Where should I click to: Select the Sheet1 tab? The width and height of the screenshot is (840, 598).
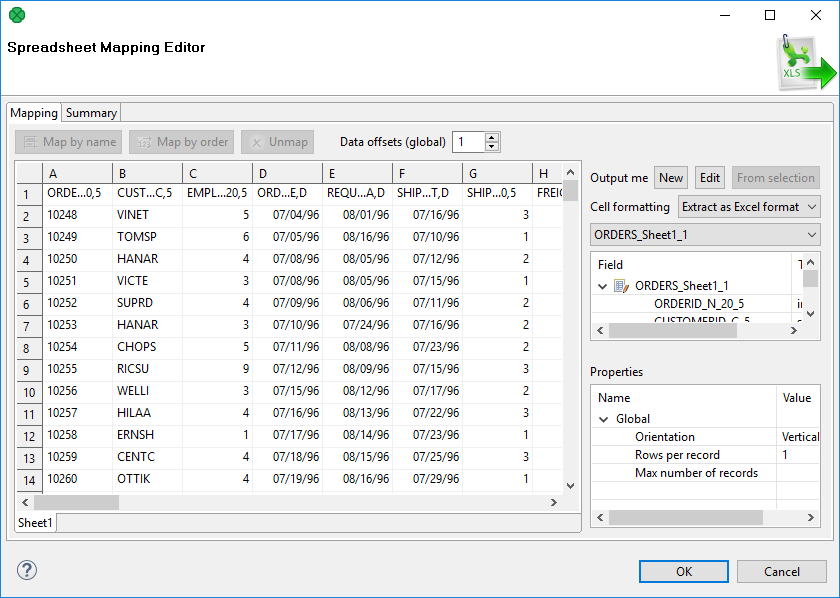(34, 522)
